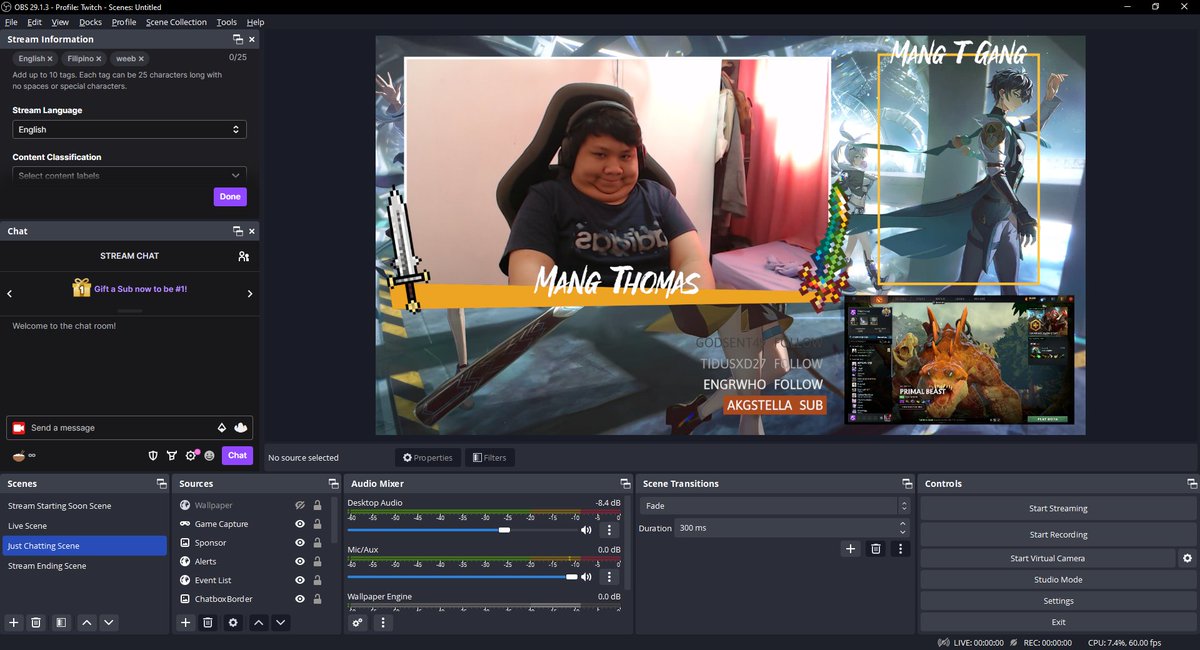
Task: Open the Tools menu
Action: 227,22
